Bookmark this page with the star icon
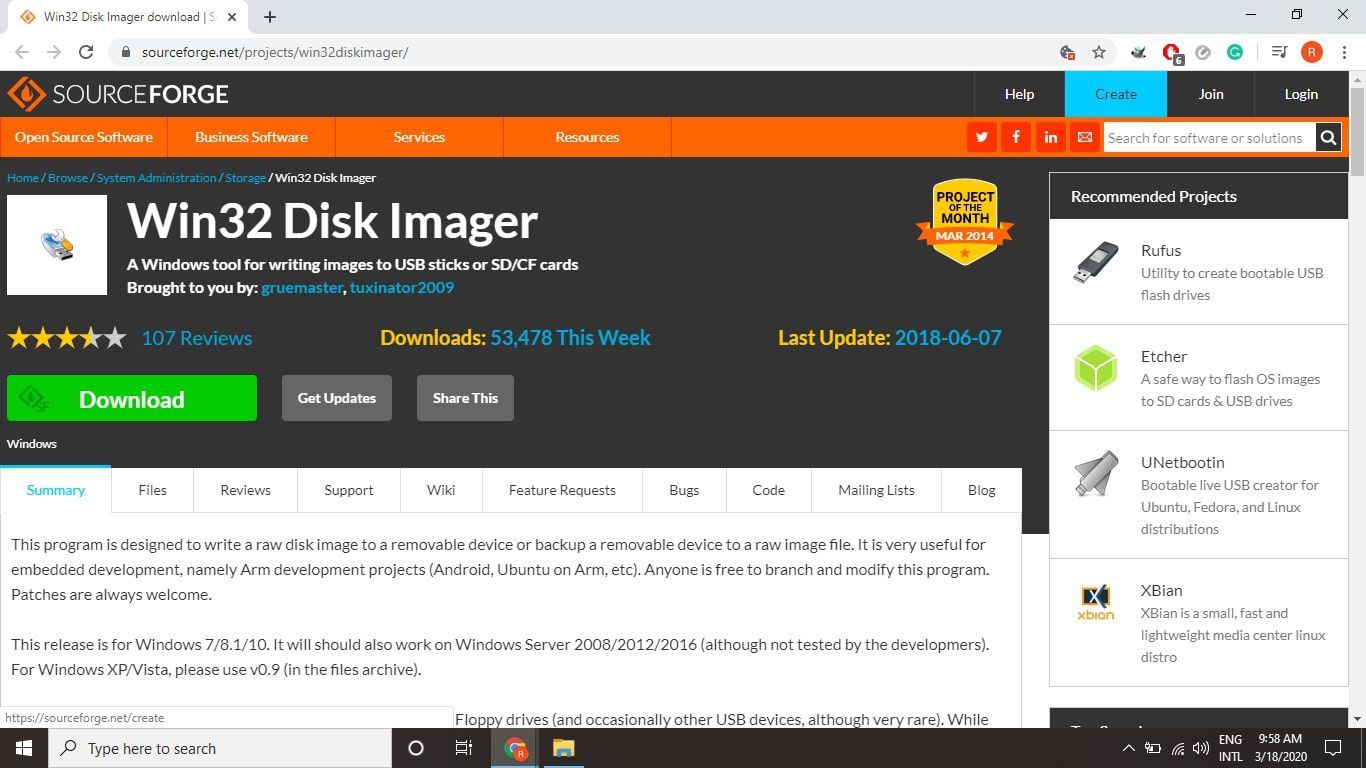 [1099, 52]
